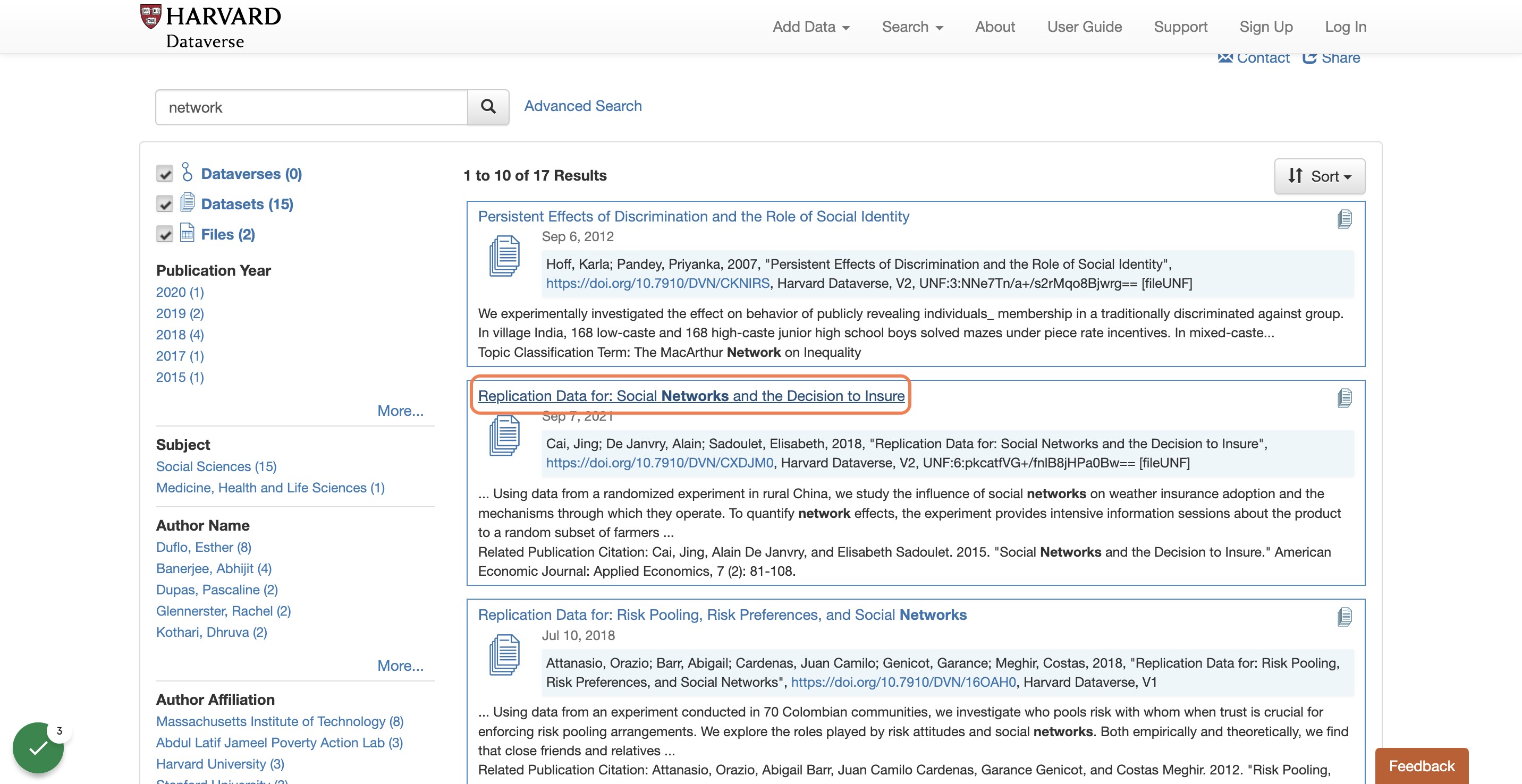Expand More... under Author Name

click(400, 666)
